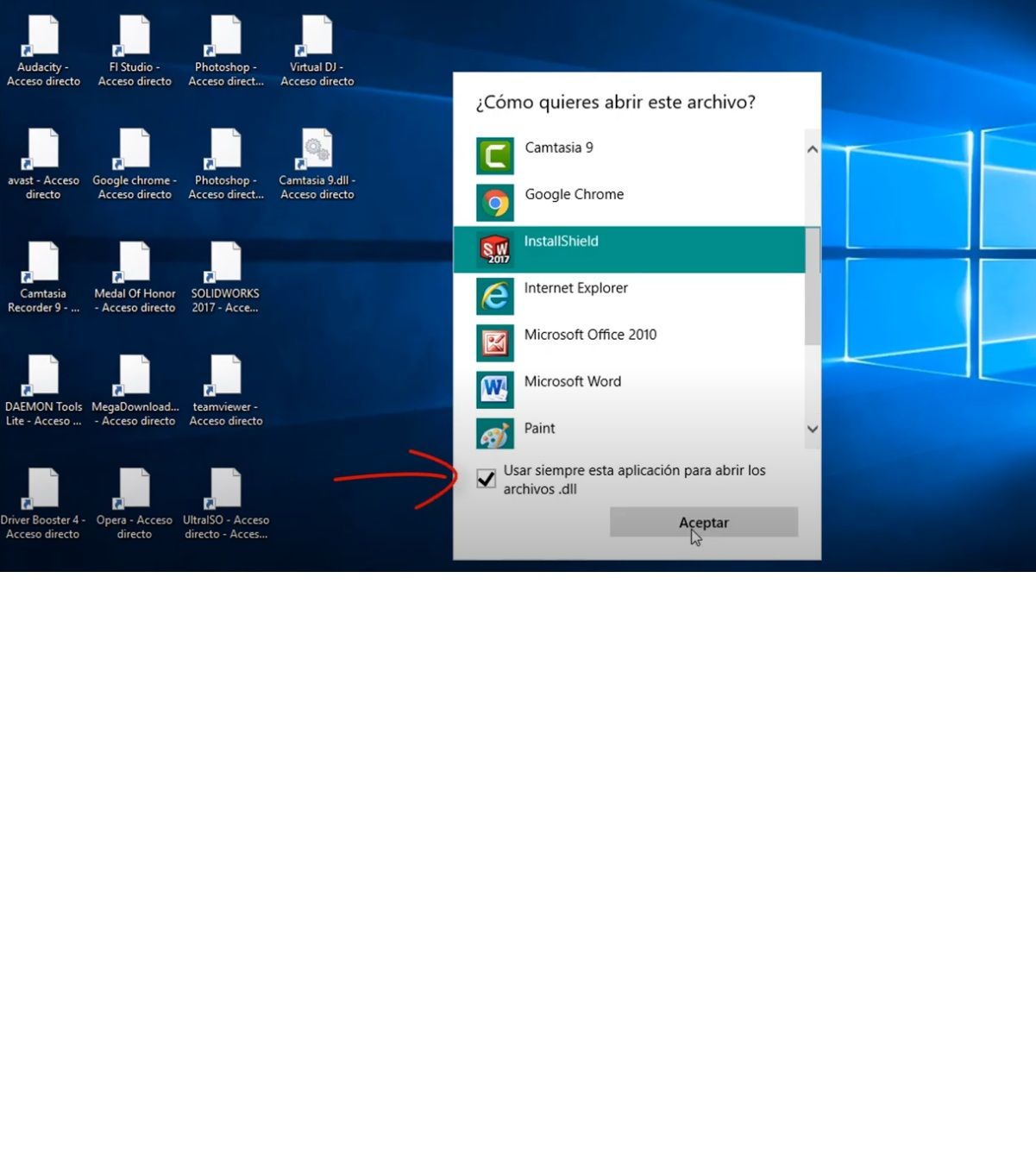Select the SOLIDWORKS 2017 desktop shortcut

pyautogui.click(x=226, y=278)
